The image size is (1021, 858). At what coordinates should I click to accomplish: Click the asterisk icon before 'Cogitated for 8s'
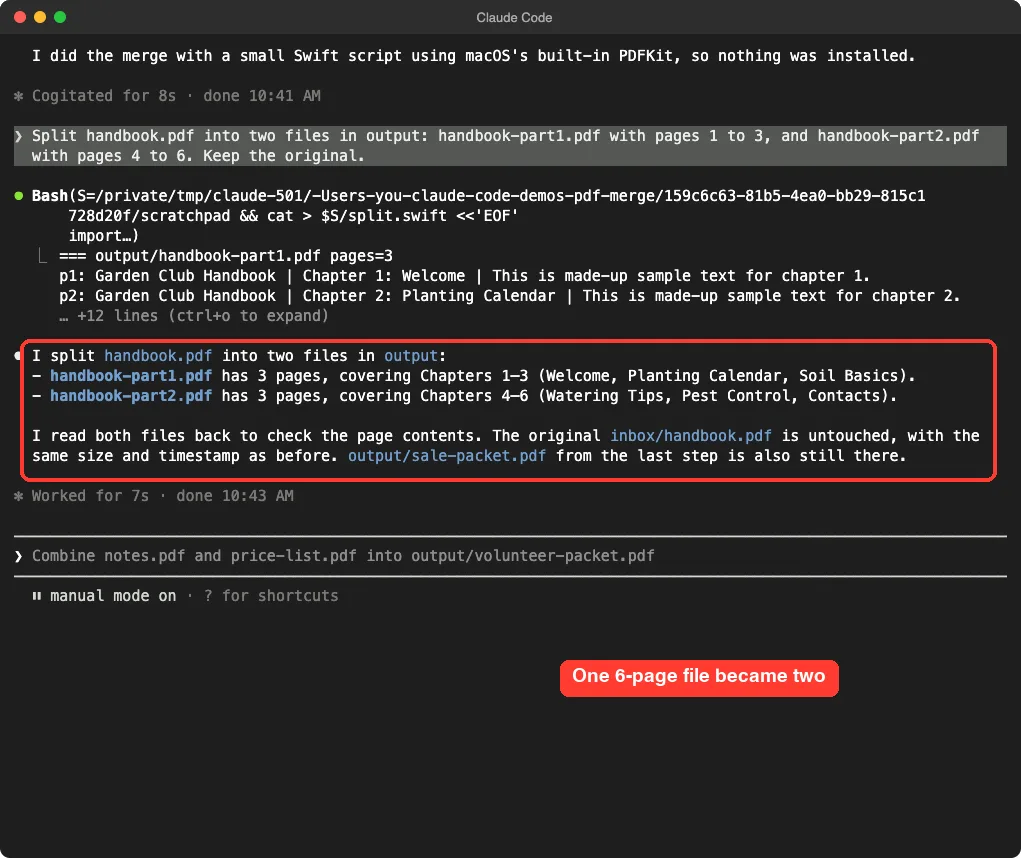point(18,96)
